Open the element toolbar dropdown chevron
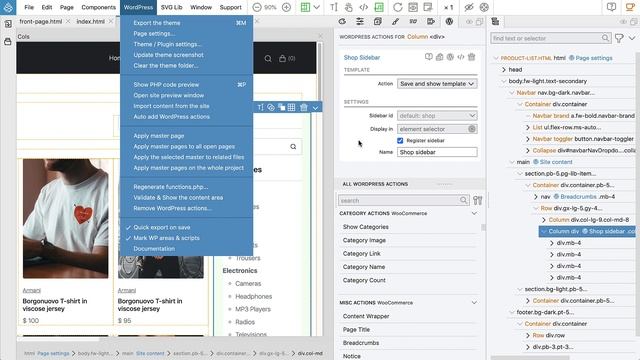Screen dimensions: 640x360 pyautogui.click(x=316, y=108)
